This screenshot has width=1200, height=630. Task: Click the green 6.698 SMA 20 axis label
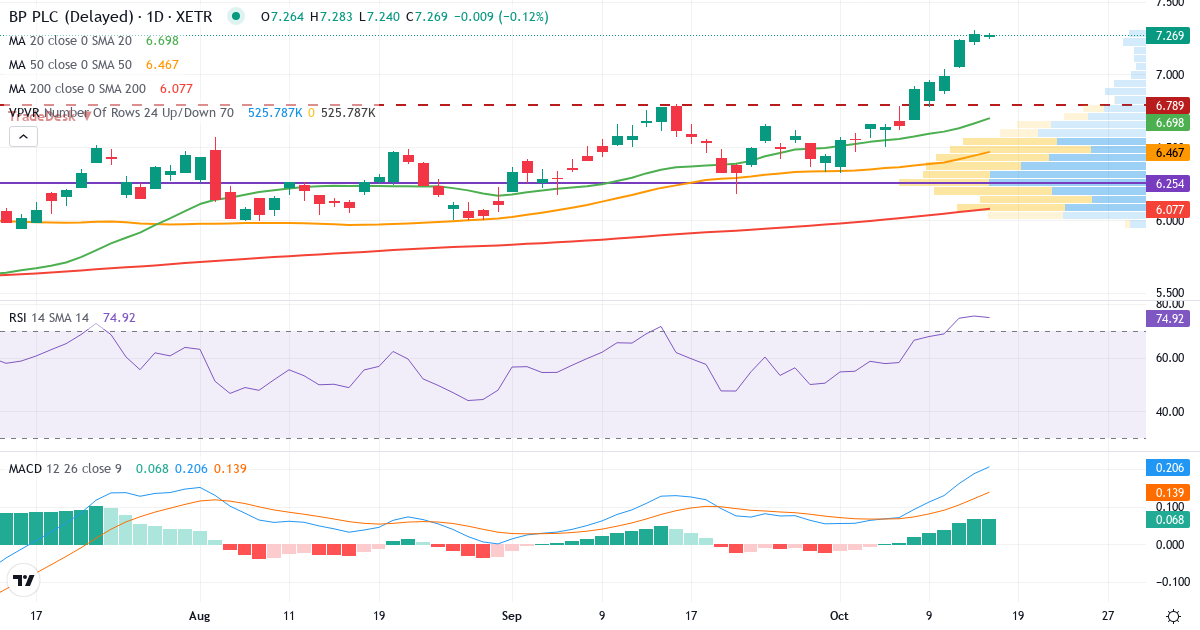point(1170,122)
